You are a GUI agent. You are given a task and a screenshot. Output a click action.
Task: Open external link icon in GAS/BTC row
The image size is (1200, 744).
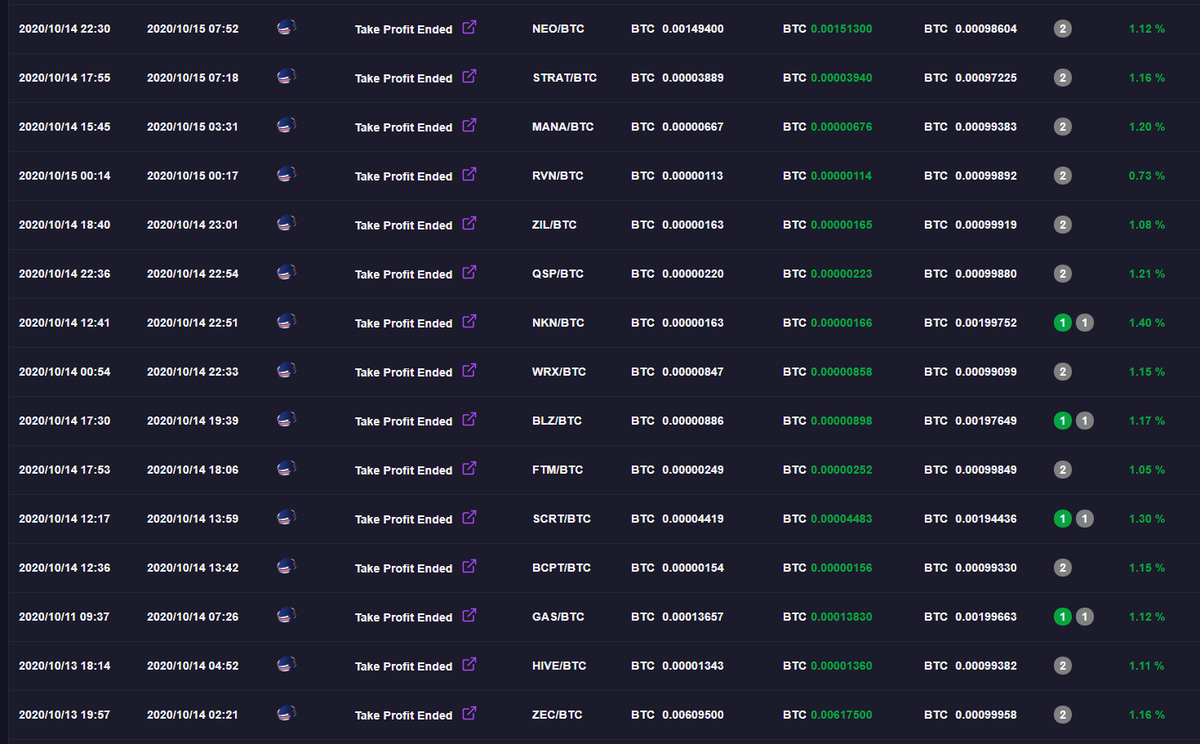tap(469, 616)
